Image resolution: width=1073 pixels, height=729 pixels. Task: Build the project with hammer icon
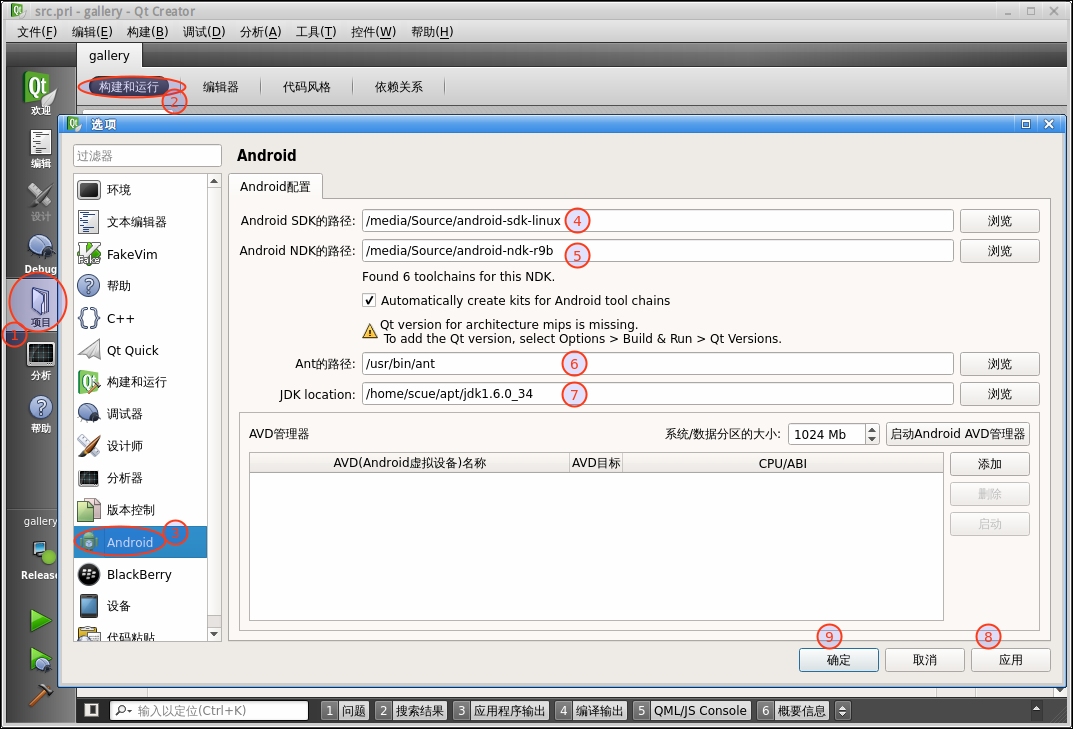[40, 694]
